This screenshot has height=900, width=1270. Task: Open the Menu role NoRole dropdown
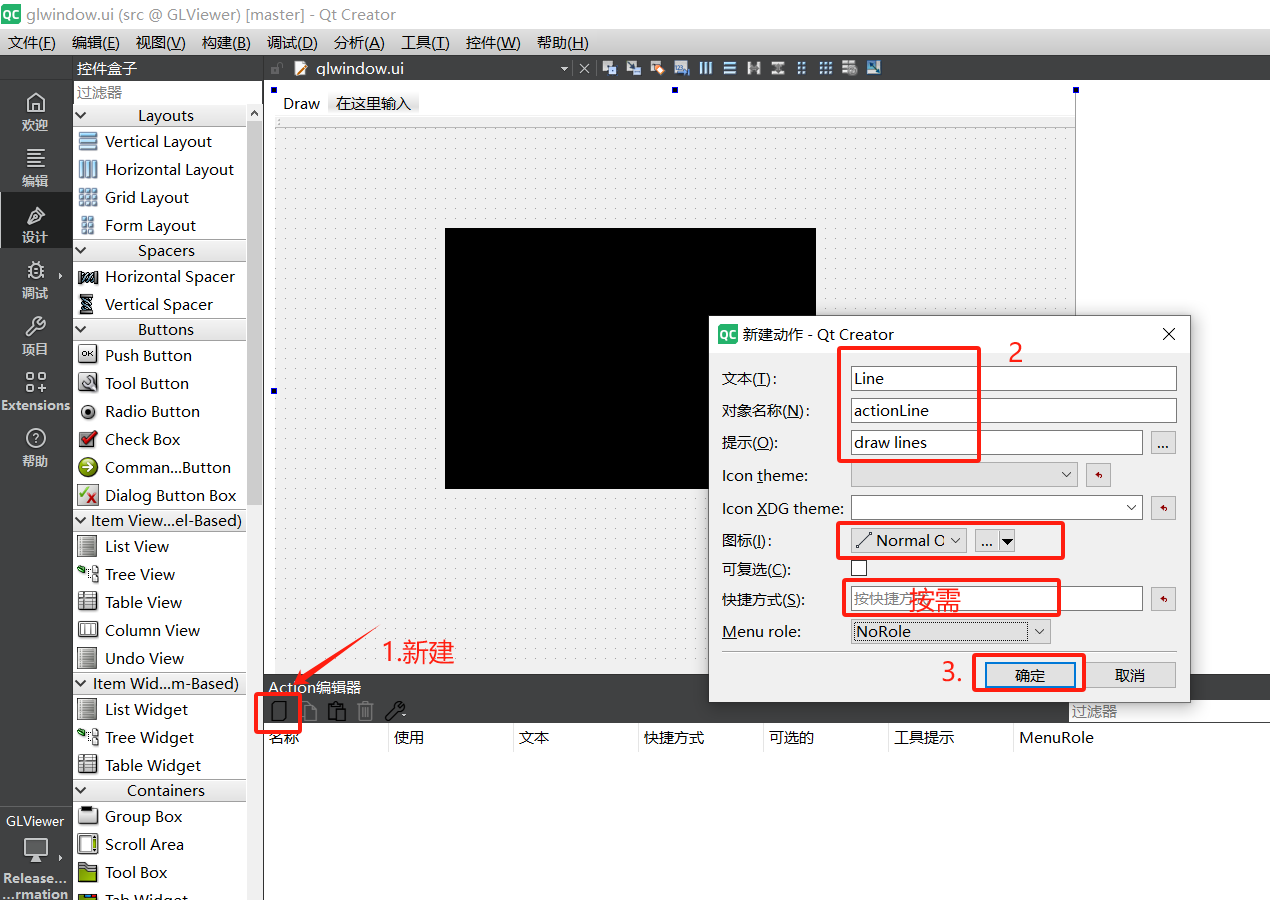(951, 631)
